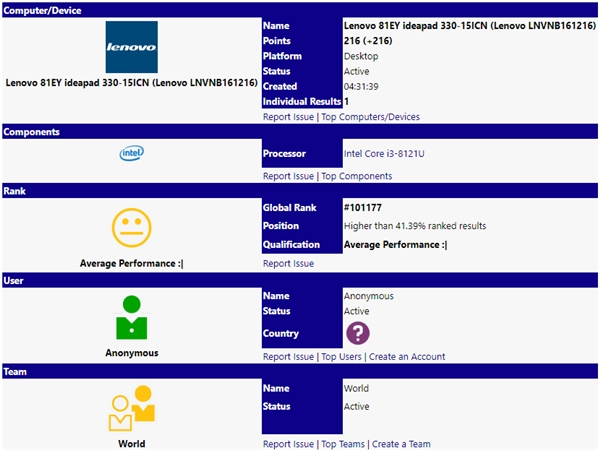The height and width of the screenshot is (450, 600).
Task: Click the neutral face Average Performance icon
Action: 132,228
